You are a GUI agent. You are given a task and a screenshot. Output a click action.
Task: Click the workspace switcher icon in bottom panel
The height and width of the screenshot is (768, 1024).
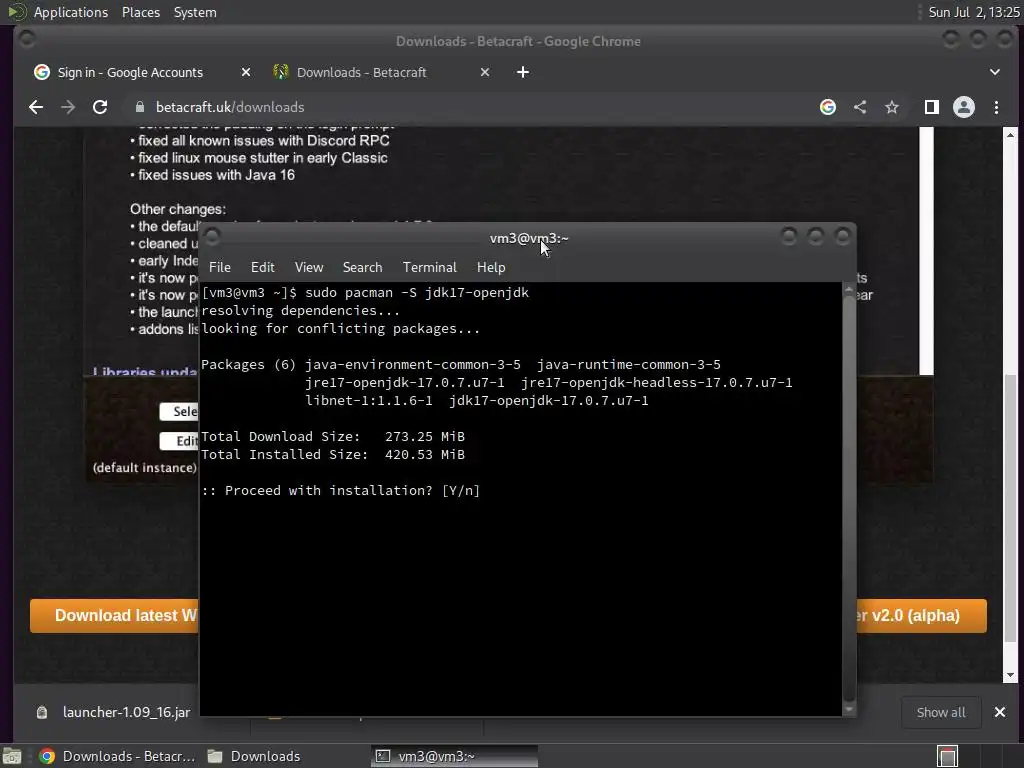coord(947,756)
